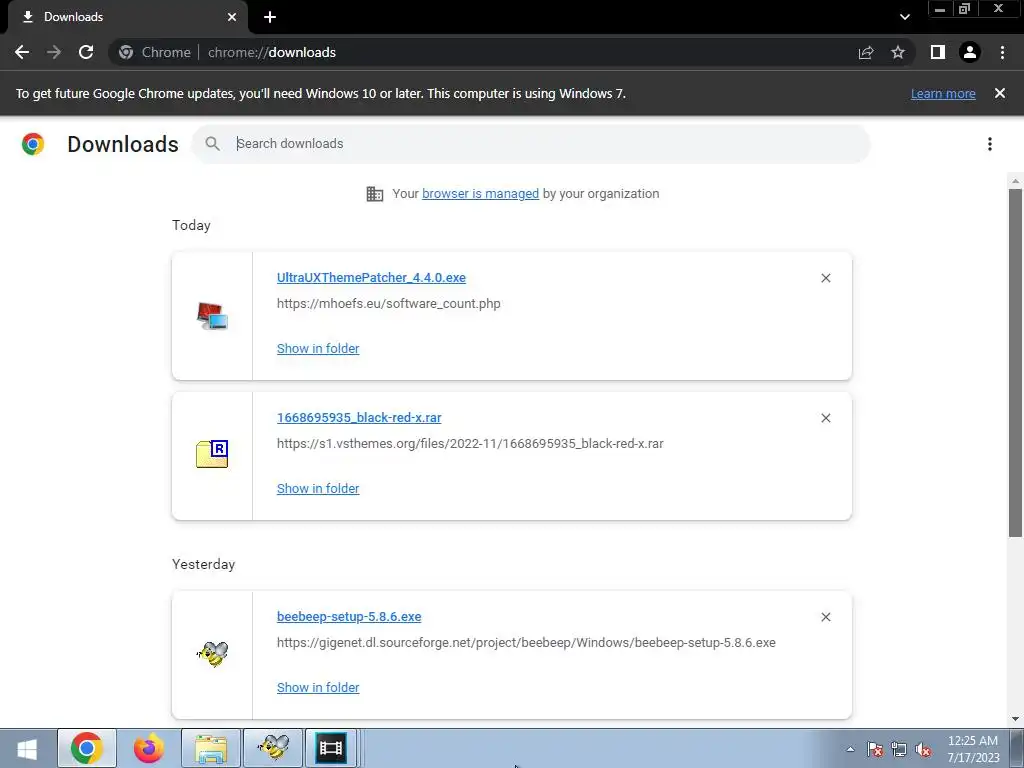This screenshot has height=768, width=1024.
Task: Click the mhoefs.eu source URL text
Action: [x=389, y=304]
